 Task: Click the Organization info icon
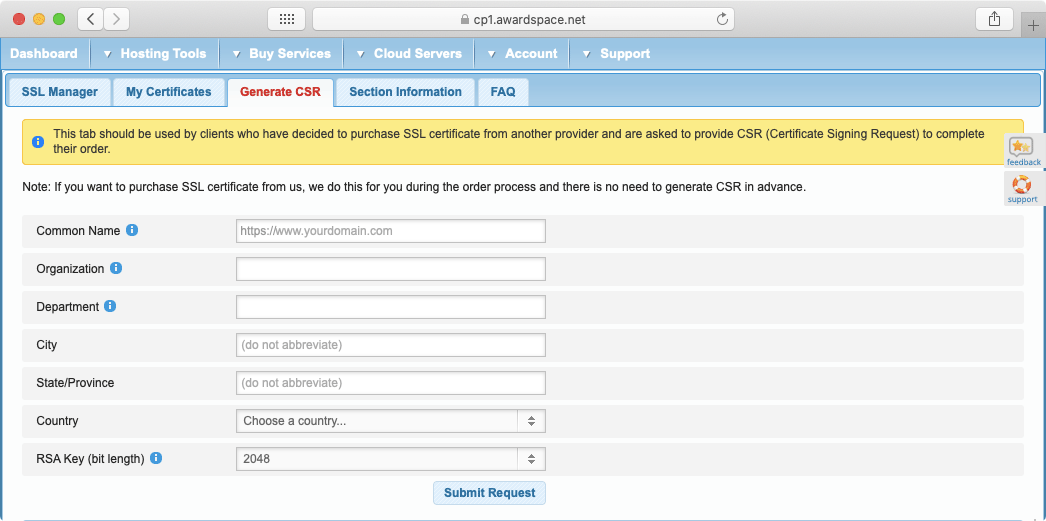tap(116, 269)
